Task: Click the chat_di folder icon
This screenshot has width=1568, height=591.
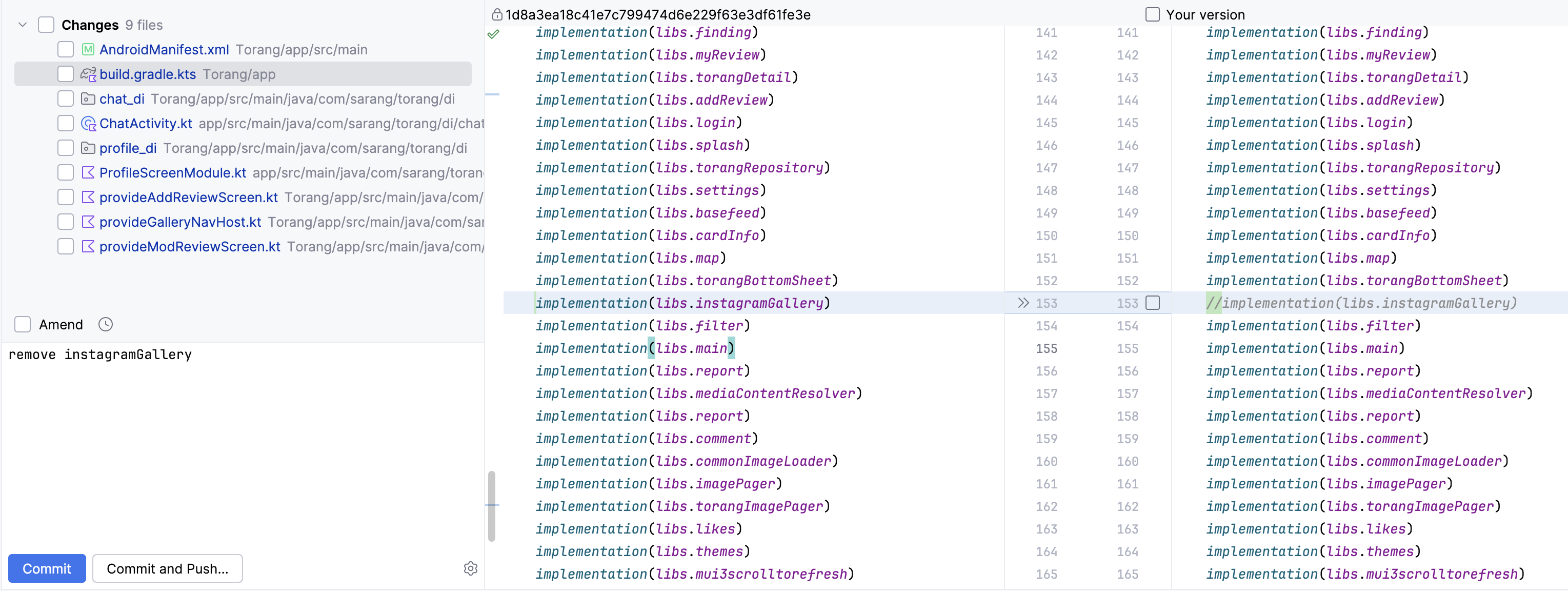Action: [88, 98]
